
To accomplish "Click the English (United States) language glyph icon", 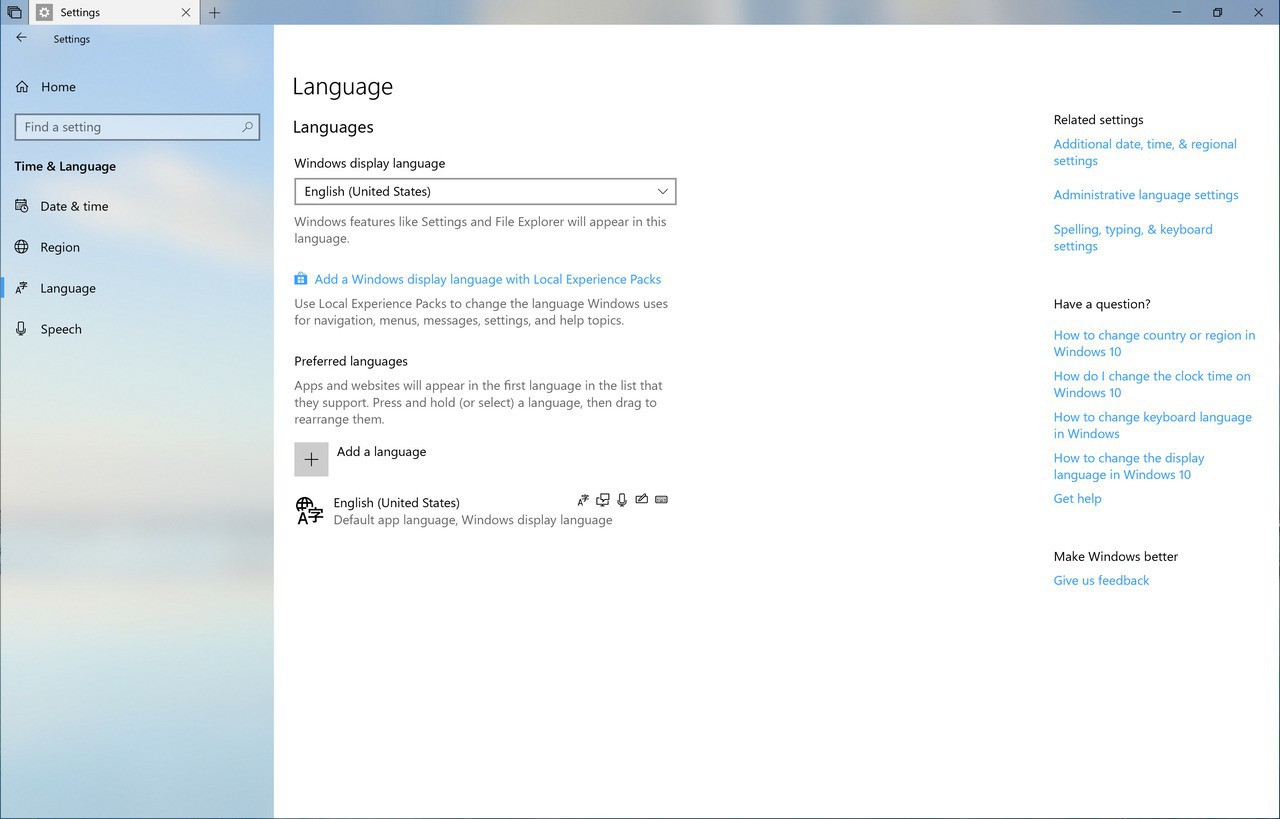I will (x=309, y=511).
